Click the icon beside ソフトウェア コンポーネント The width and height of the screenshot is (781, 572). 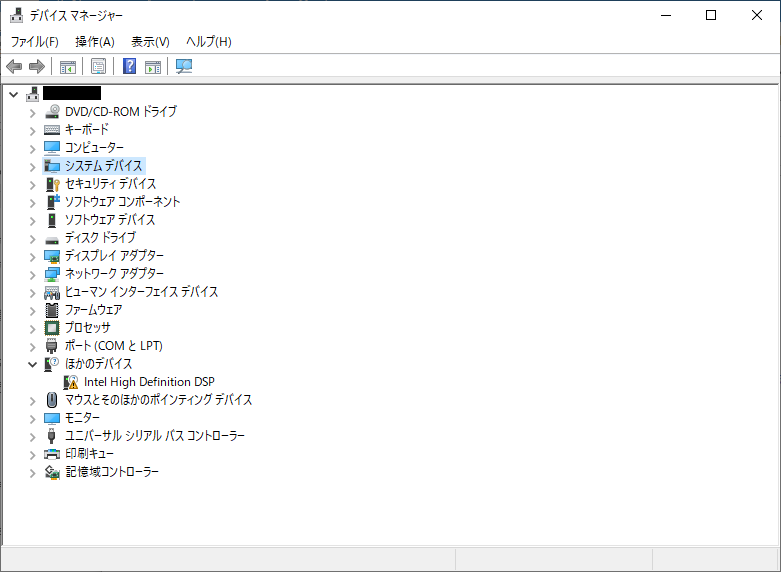(52, 202)
